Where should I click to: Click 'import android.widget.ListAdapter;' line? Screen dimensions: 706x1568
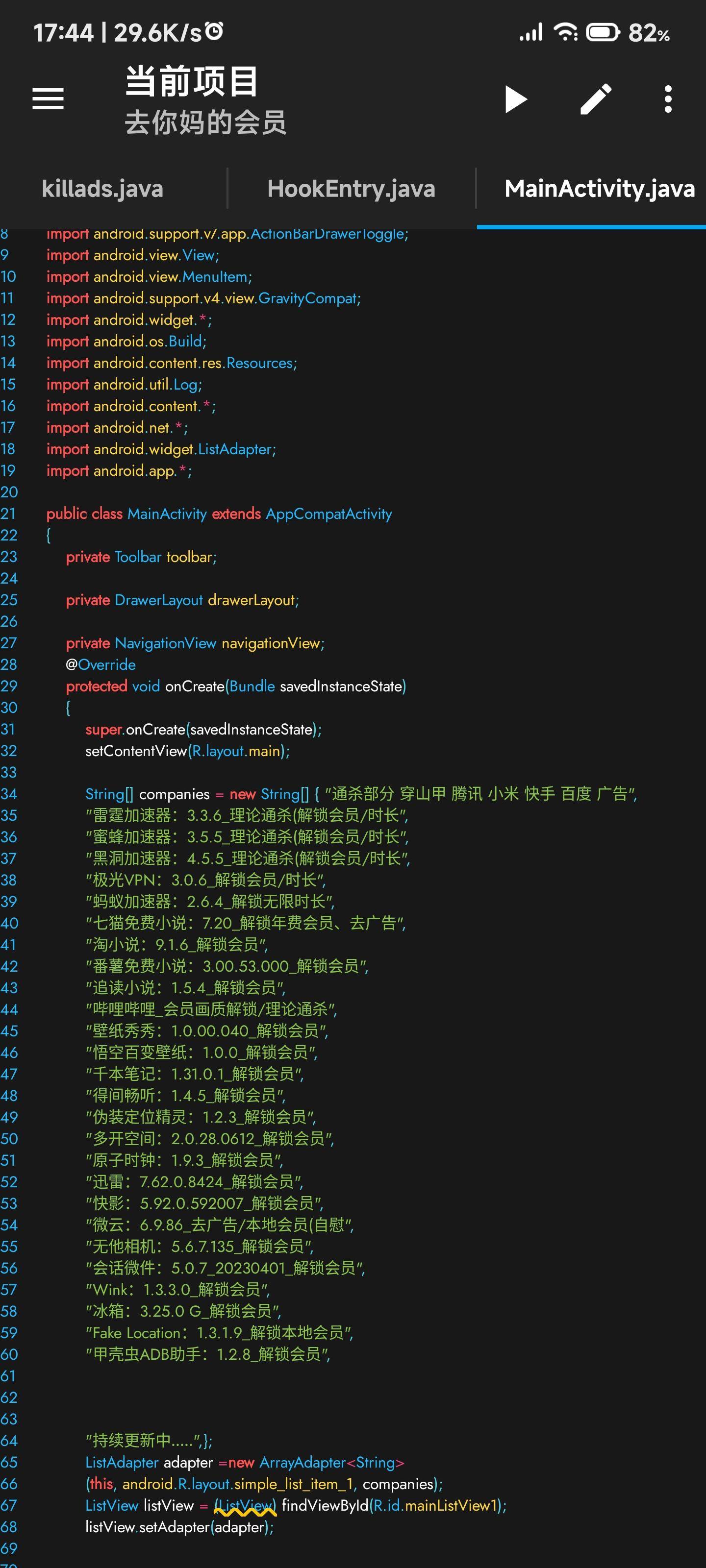pyautogui.click(x=161, y=449)
